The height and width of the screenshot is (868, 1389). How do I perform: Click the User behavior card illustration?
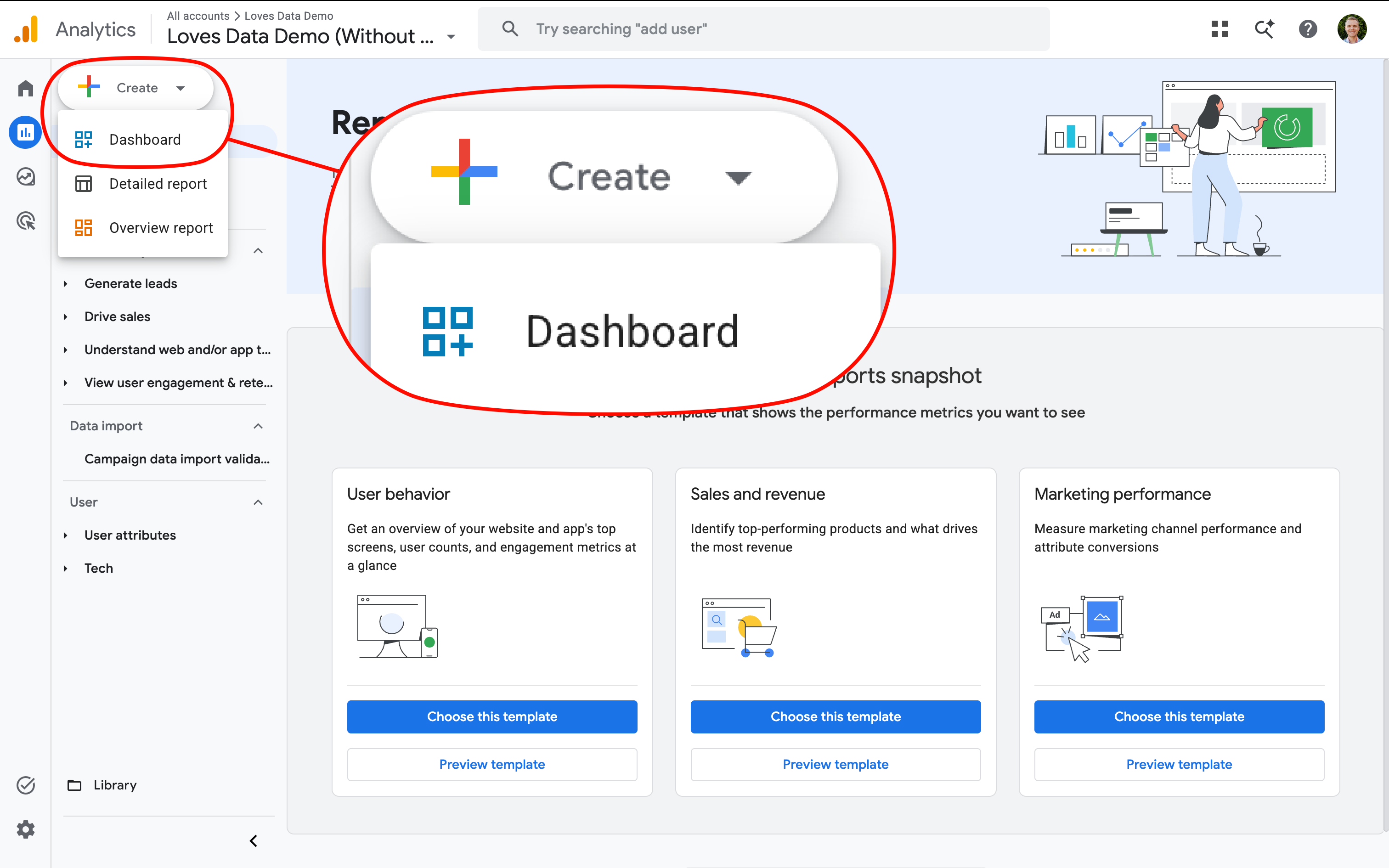click(x=397, y=626)
